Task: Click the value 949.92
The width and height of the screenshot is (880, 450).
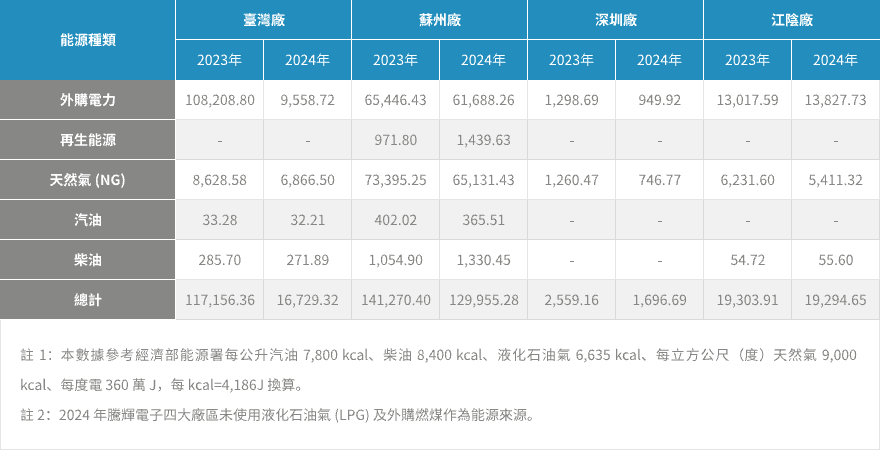Action: tap(659, 100)
